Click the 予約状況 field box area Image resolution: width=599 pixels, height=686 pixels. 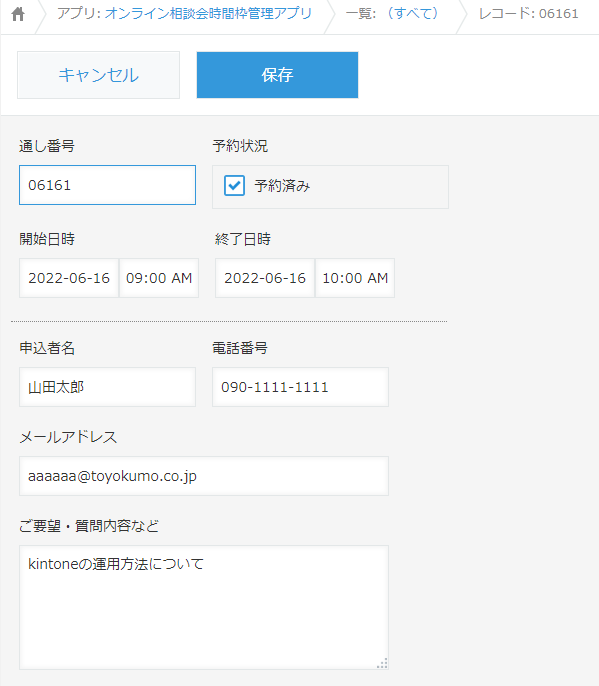(x=330, y=187)
